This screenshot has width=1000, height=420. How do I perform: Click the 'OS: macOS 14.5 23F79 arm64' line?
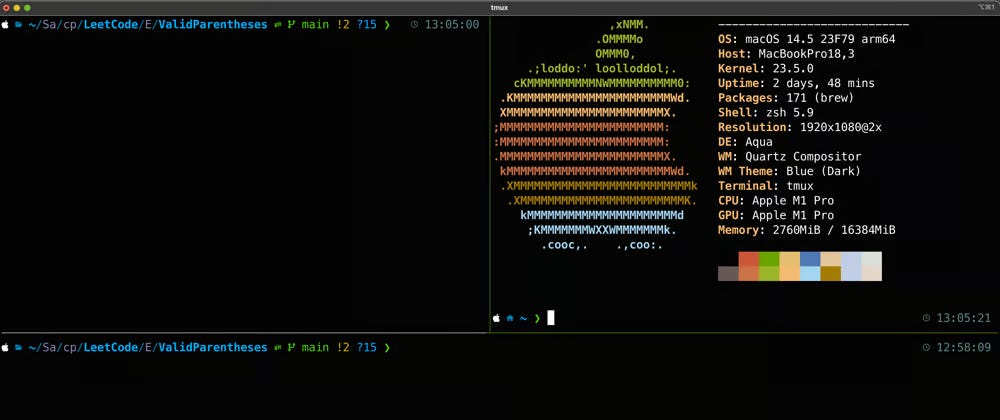pyautogui.click(x=806, y=40)
